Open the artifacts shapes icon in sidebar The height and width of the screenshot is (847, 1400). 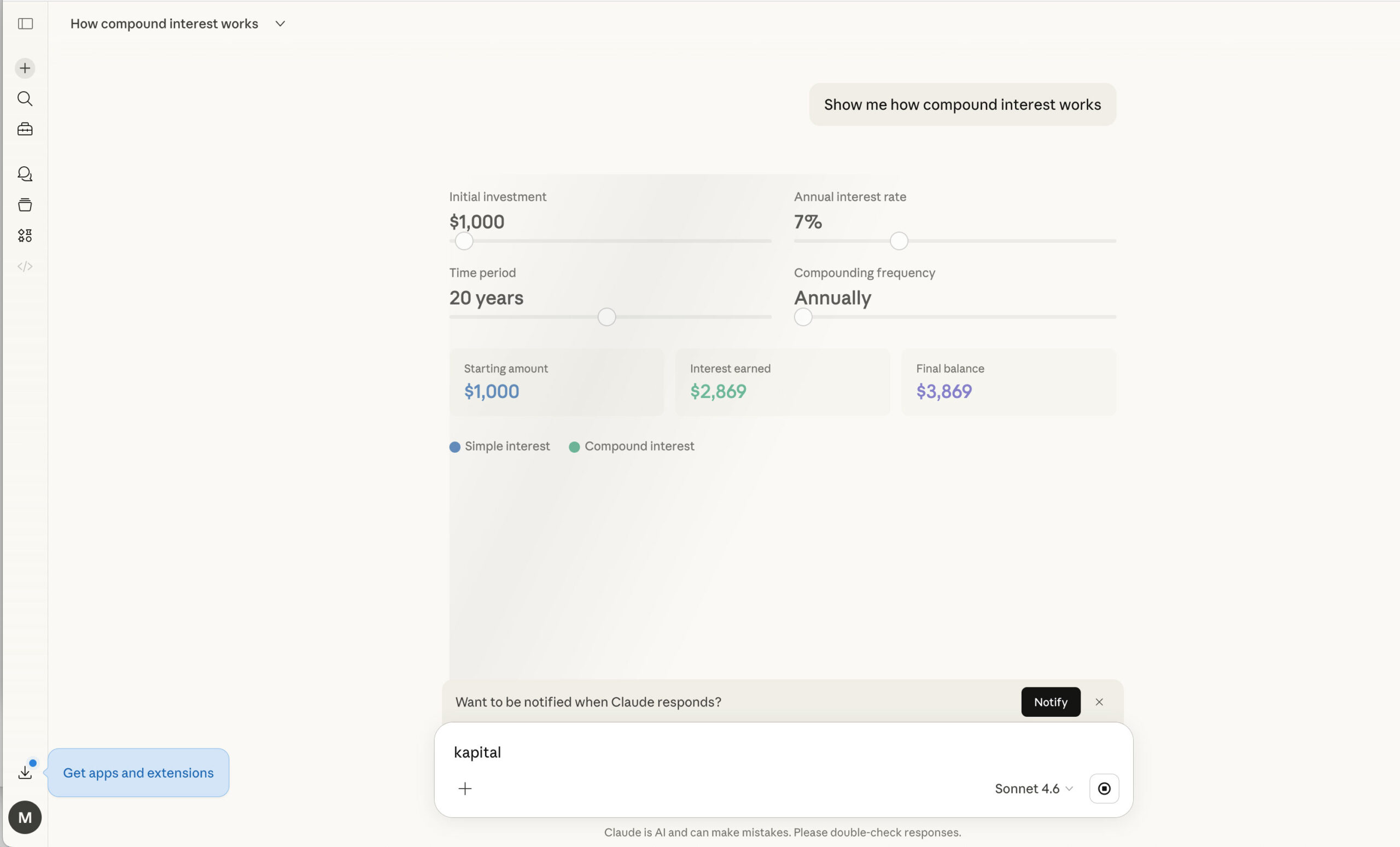(25, 235)
